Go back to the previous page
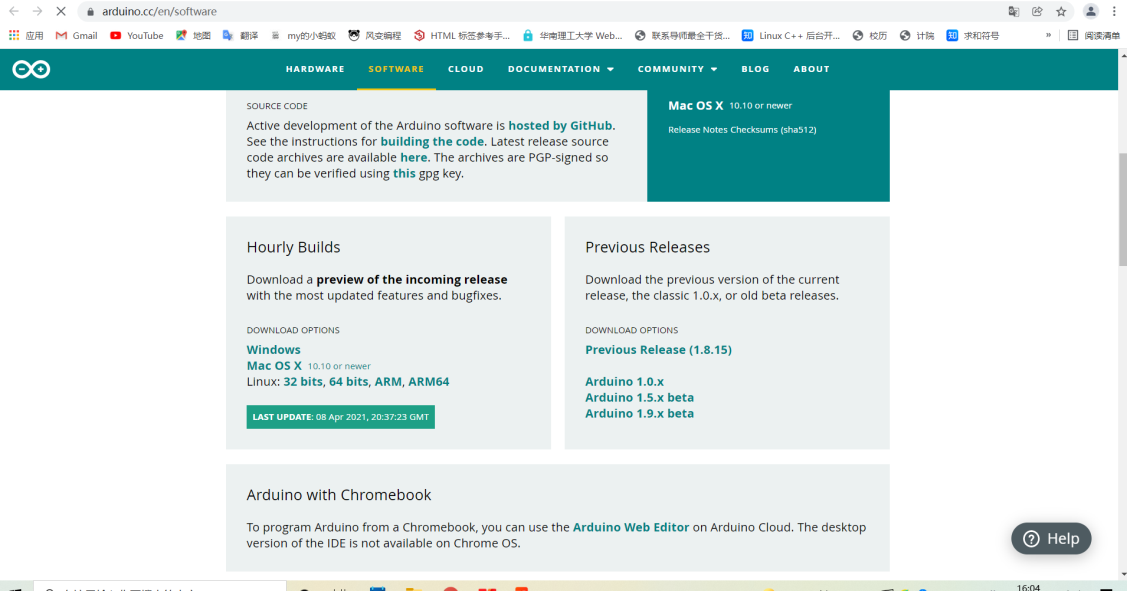The height and width of the screenshot is (591, 1127). 14,12
